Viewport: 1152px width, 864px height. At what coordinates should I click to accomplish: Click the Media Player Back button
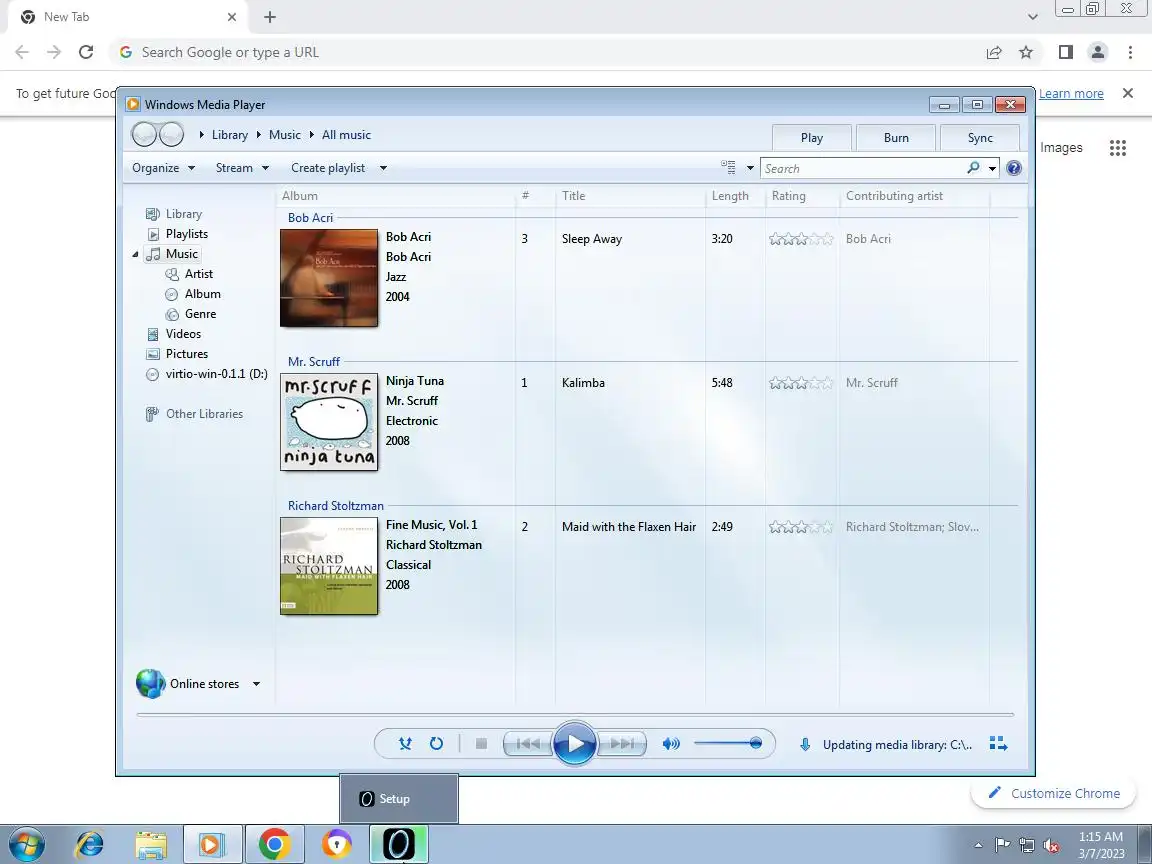pos(144,134)
